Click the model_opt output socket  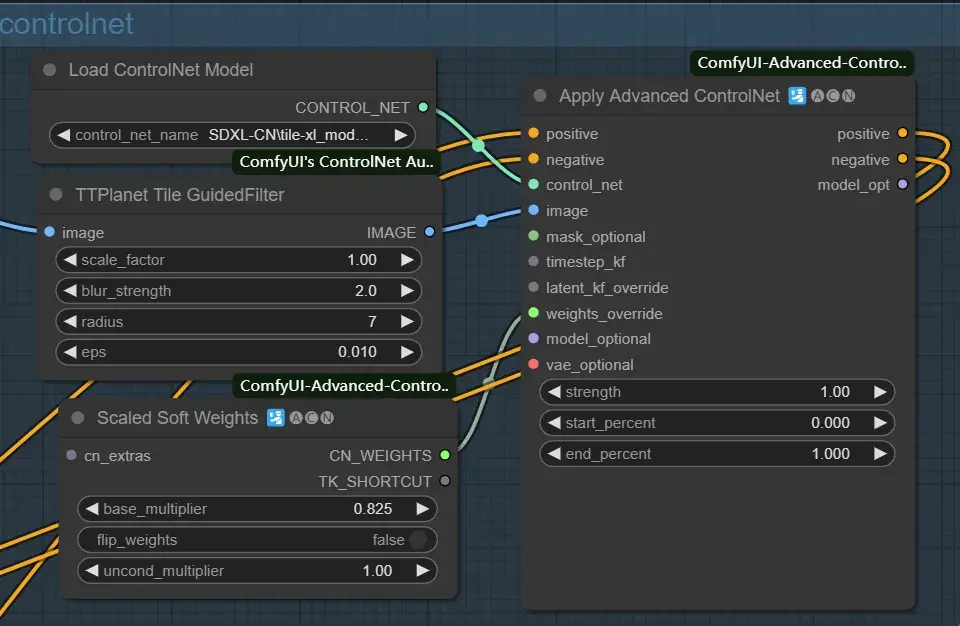[x=902, y=184]
